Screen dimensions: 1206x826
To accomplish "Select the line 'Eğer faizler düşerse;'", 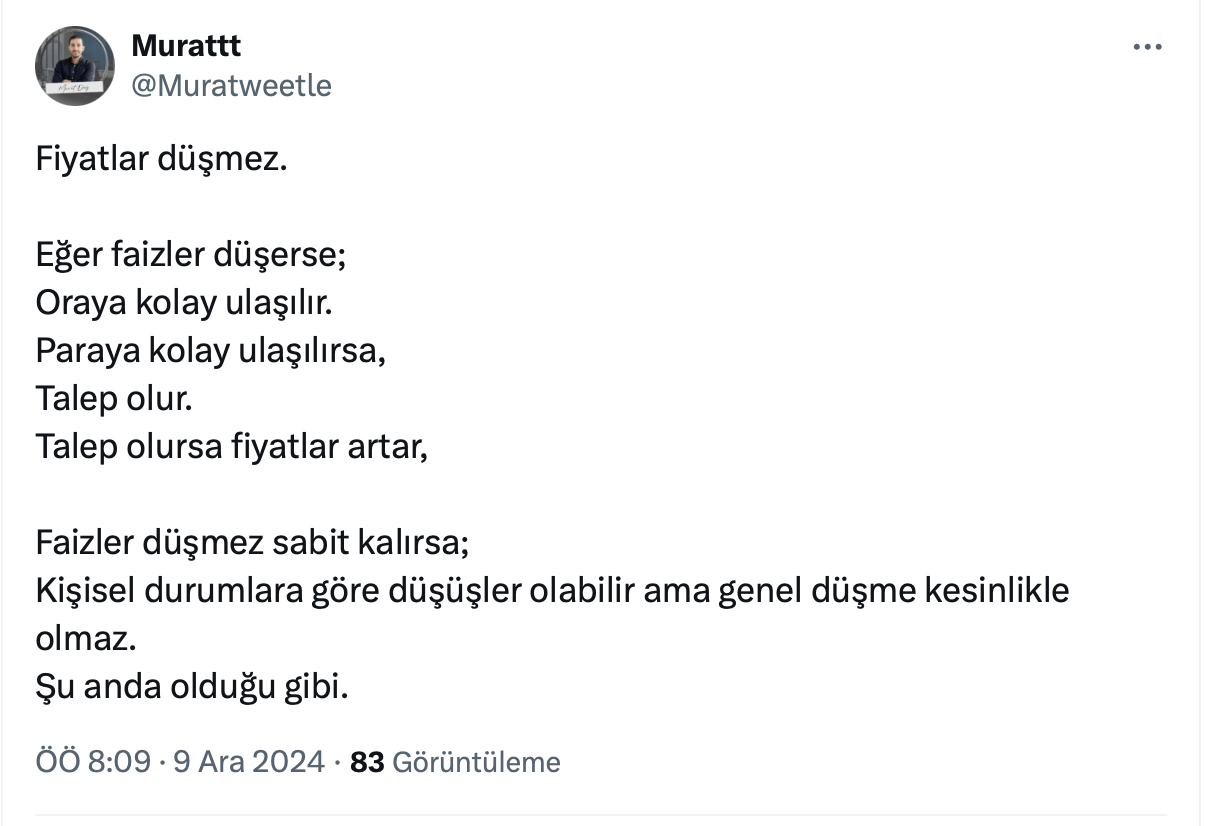I will pos(191,254).
